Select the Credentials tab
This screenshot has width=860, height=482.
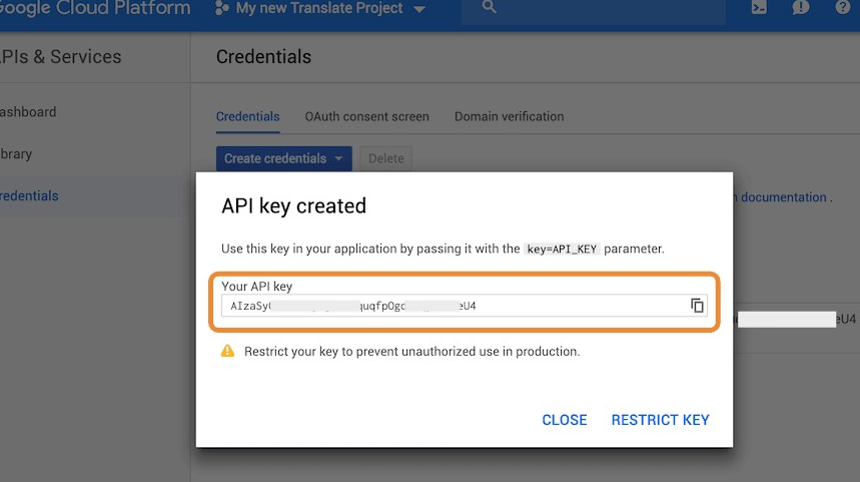pos(248,117)
